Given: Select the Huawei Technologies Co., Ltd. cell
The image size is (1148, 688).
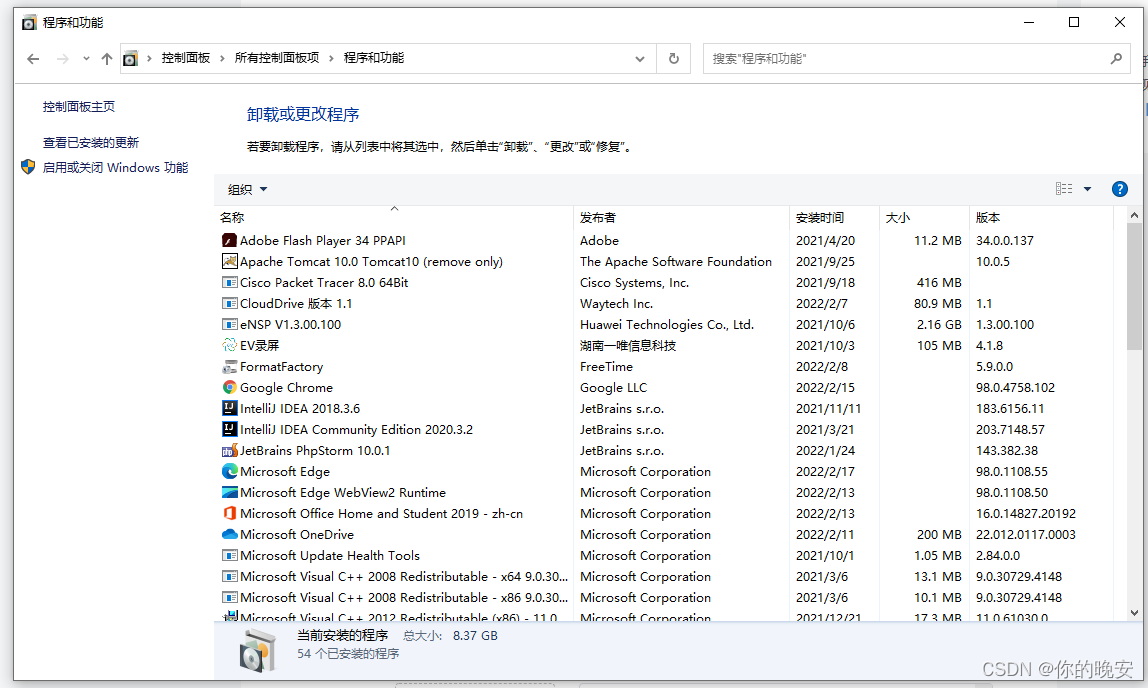Looking at the screenshot, I should coord(667,324).
